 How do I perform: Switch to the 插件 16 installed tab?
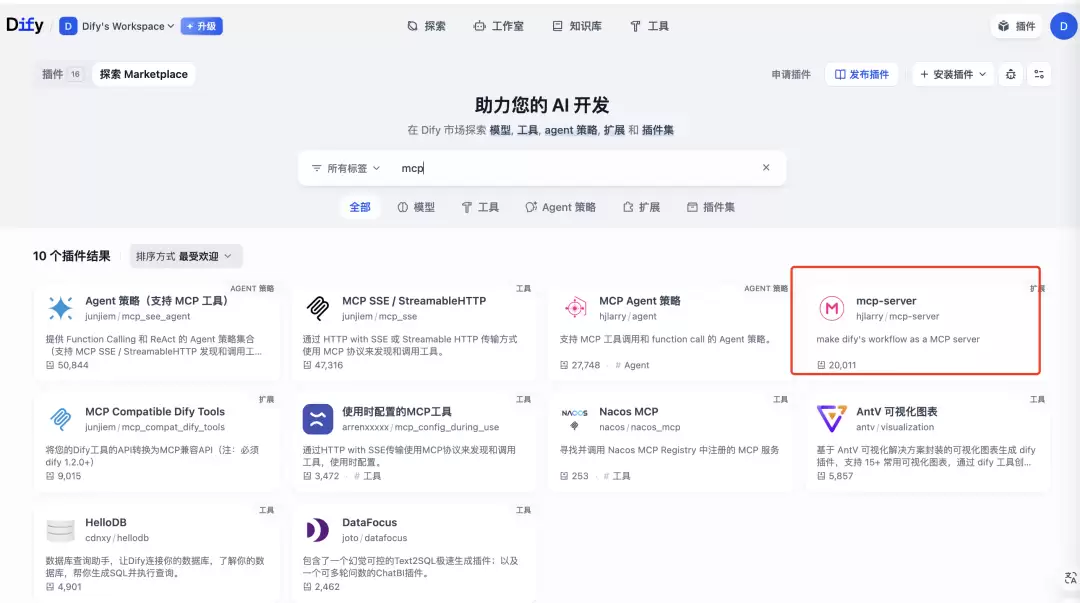[x=62, y=74]
